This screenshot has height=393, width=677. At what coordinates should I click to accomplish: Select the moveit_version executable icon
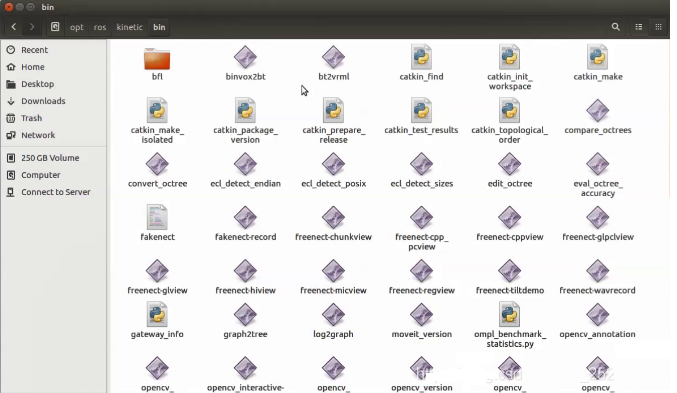click(421, 315)
